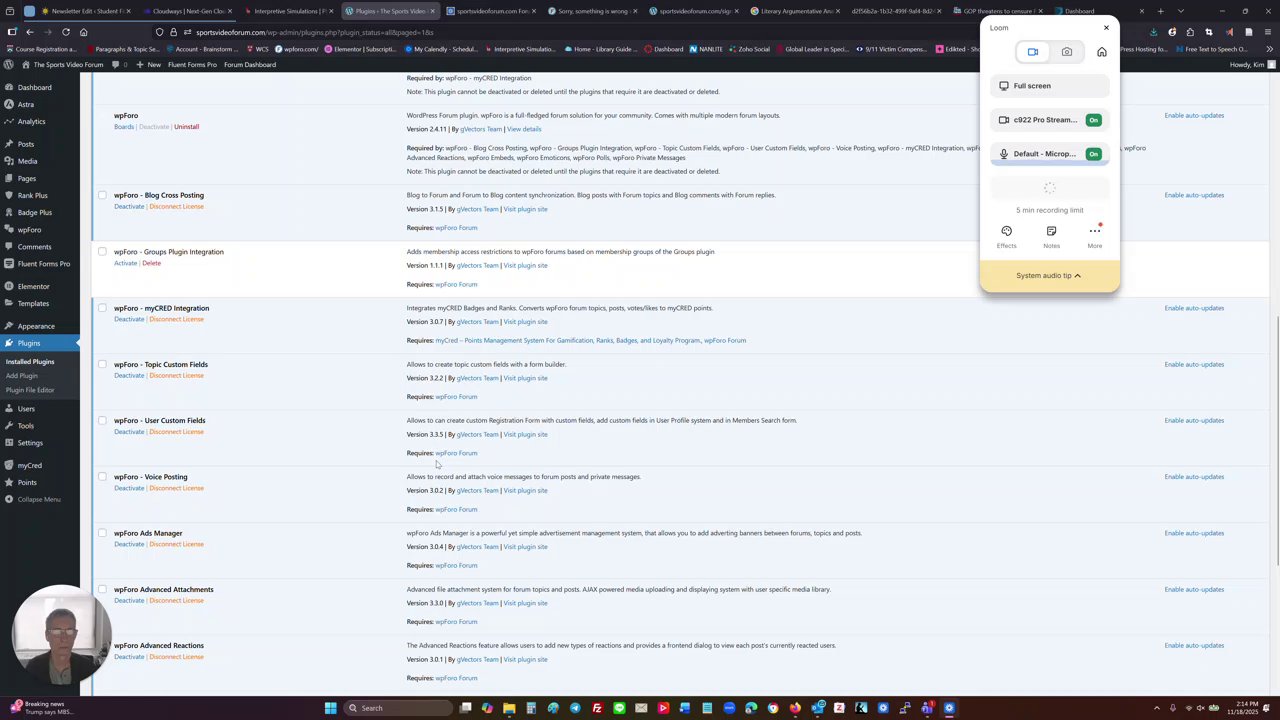
Task: Click the Appearance sidebar icon
Action: click(9, 326)
